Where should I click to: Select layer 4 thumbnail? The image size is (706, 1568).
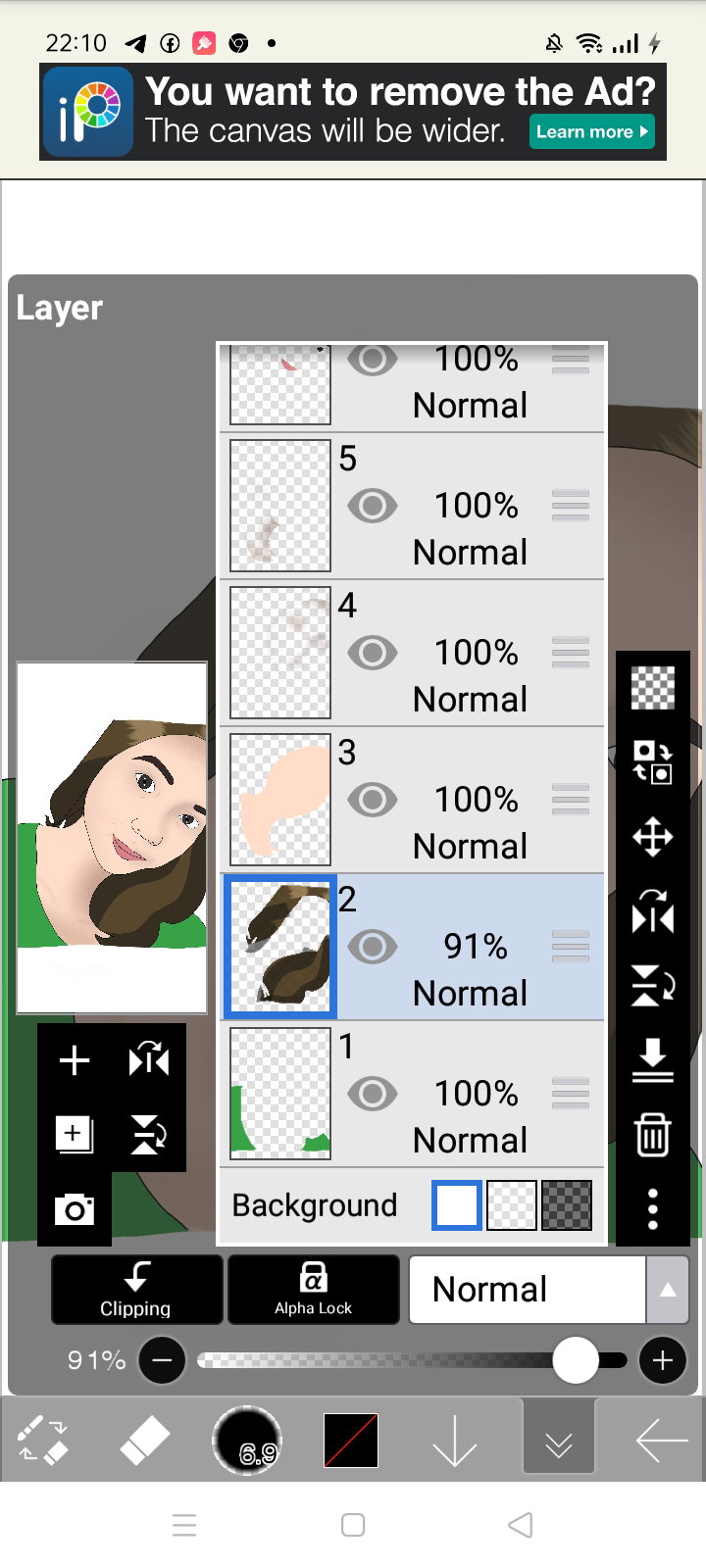280,653
